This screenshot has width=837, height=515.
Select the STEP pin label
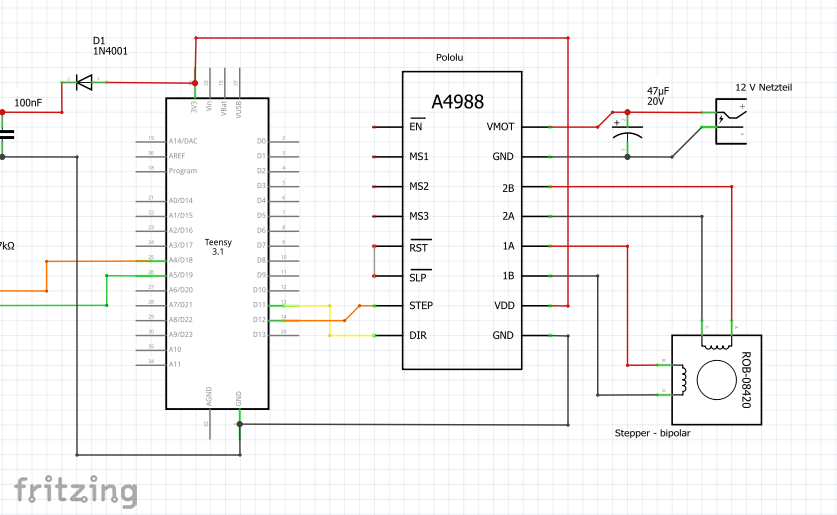pos(421,305)
